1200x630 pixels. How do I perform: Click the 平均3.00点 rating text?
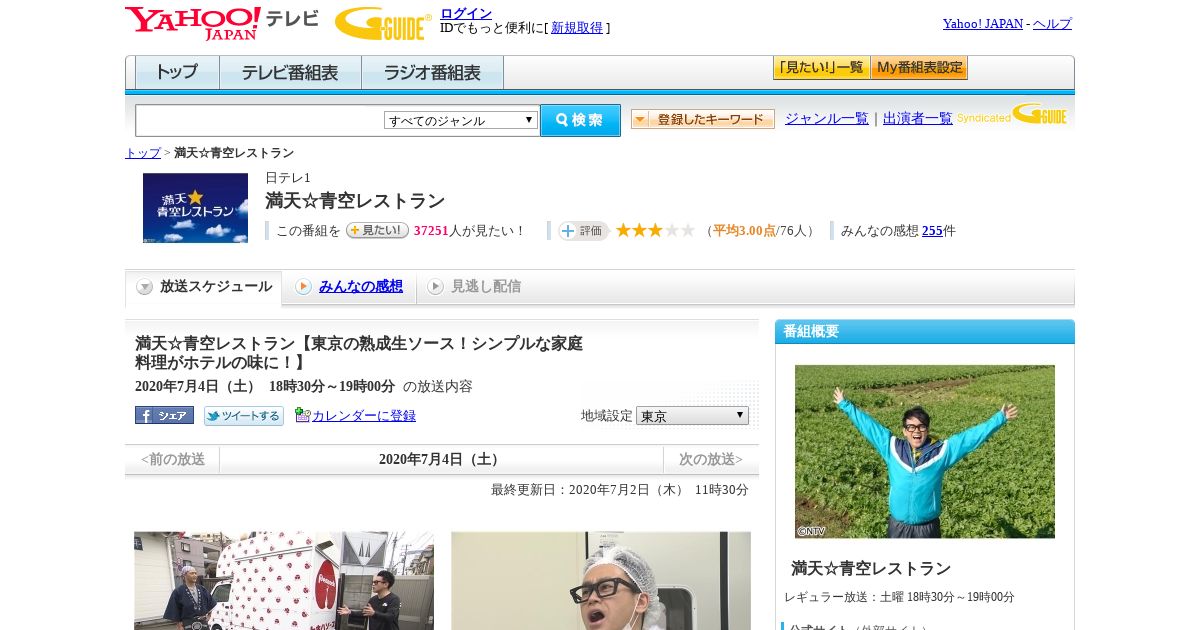click(744, 231)
